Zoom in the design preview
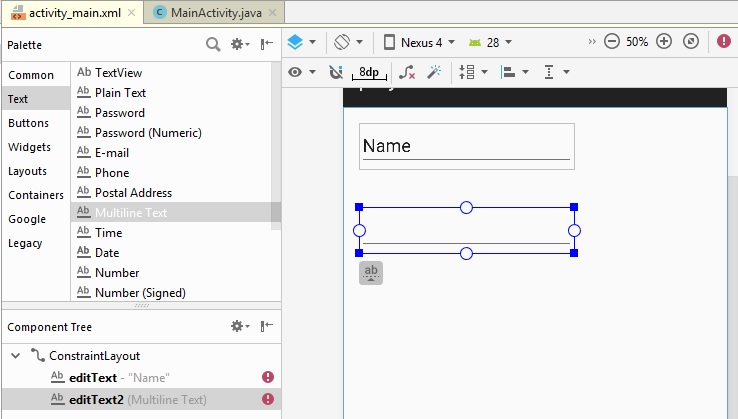The height and width of the screenshot is (419, 738). (664, 42)
